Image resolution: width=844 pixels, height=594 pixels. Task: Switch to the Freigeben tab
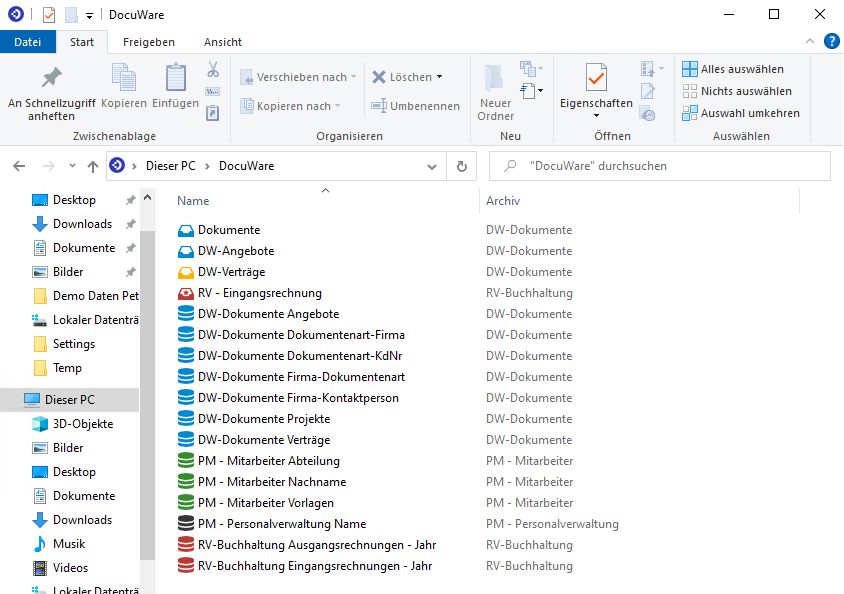click(149, 42)
